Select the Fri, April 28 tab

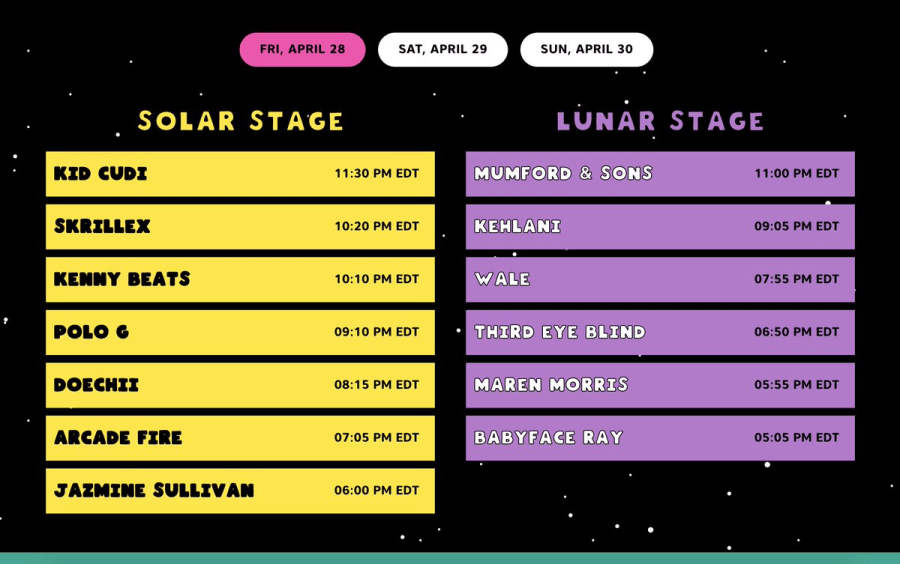(x=302, y=49)
